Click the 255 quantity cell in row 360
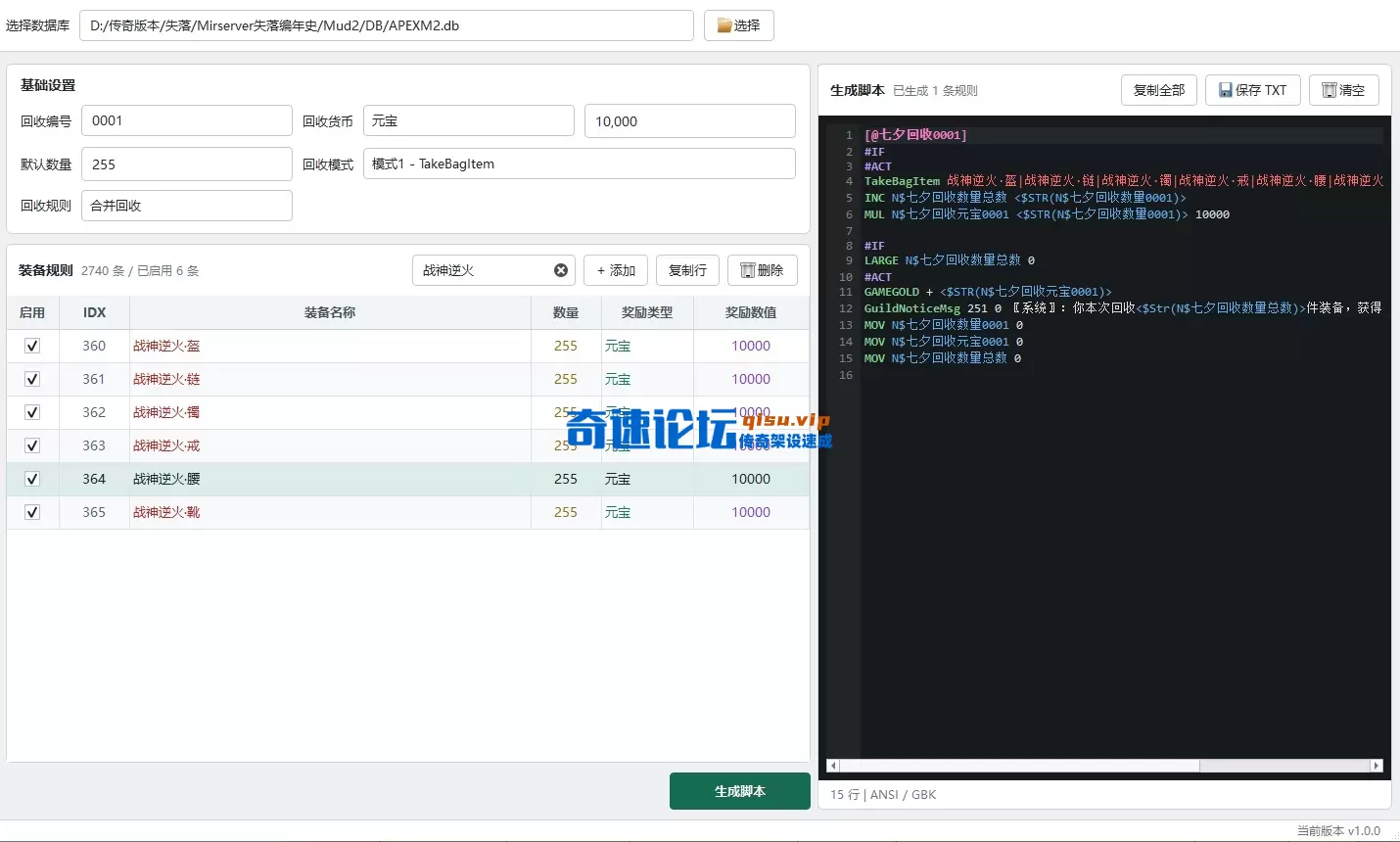 coord(566,346)
